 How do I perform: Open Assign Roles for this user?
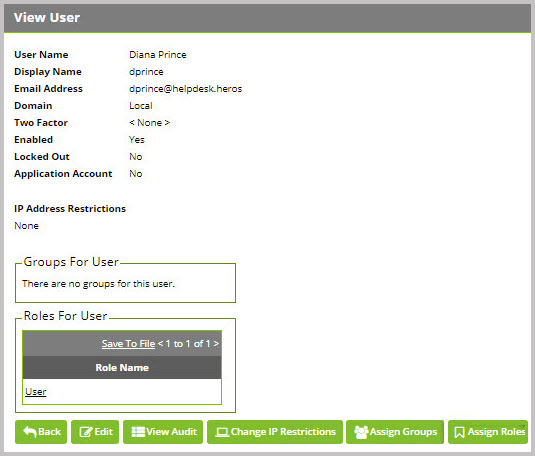pos(488,432)
